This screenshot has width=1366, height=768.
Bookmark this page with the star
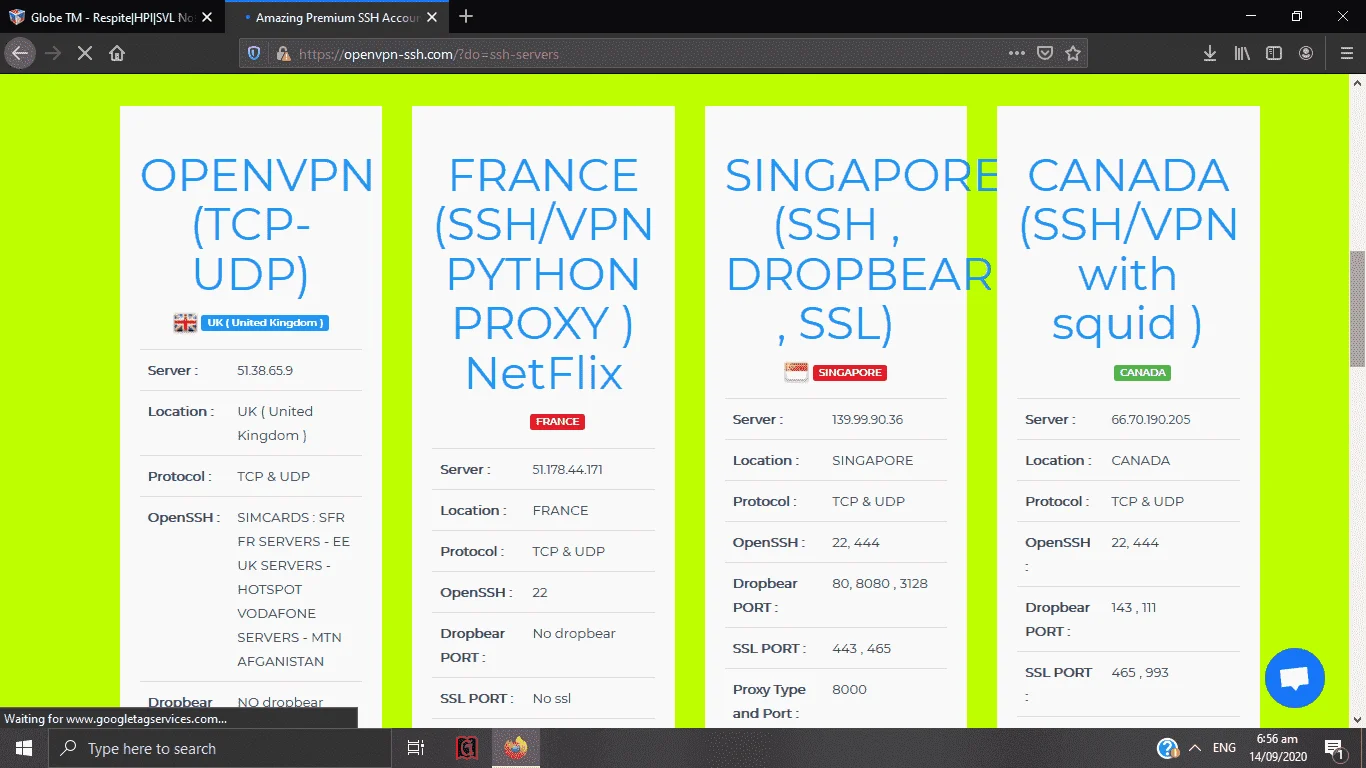coord(1073,54)
